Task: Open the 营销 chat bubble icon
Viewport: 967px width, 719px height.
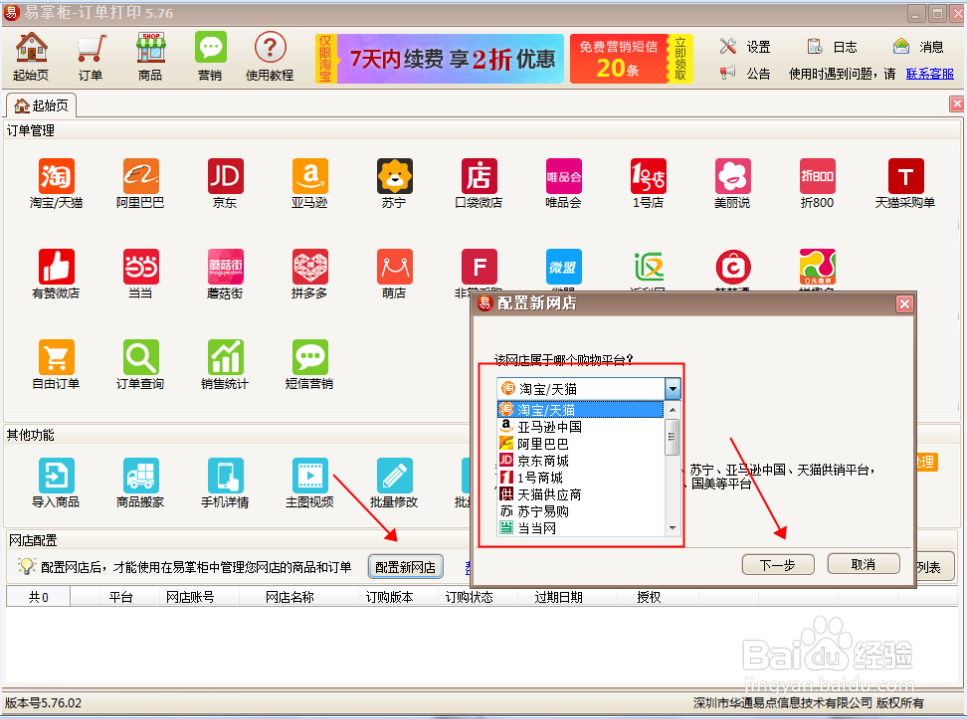Action: (210, 57)
